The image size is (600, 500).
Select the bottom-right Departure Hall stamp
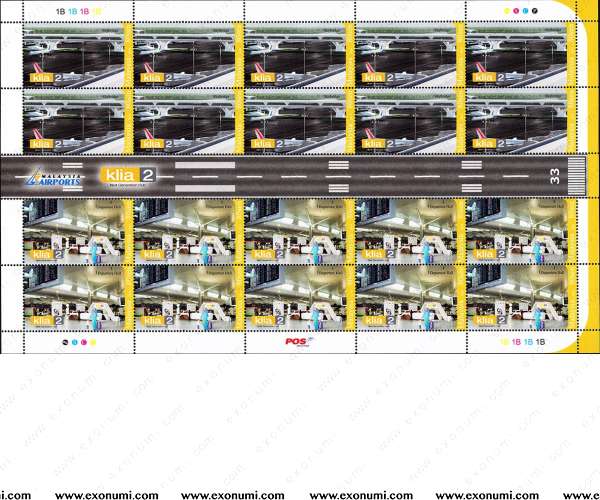(x=517, y=297)
